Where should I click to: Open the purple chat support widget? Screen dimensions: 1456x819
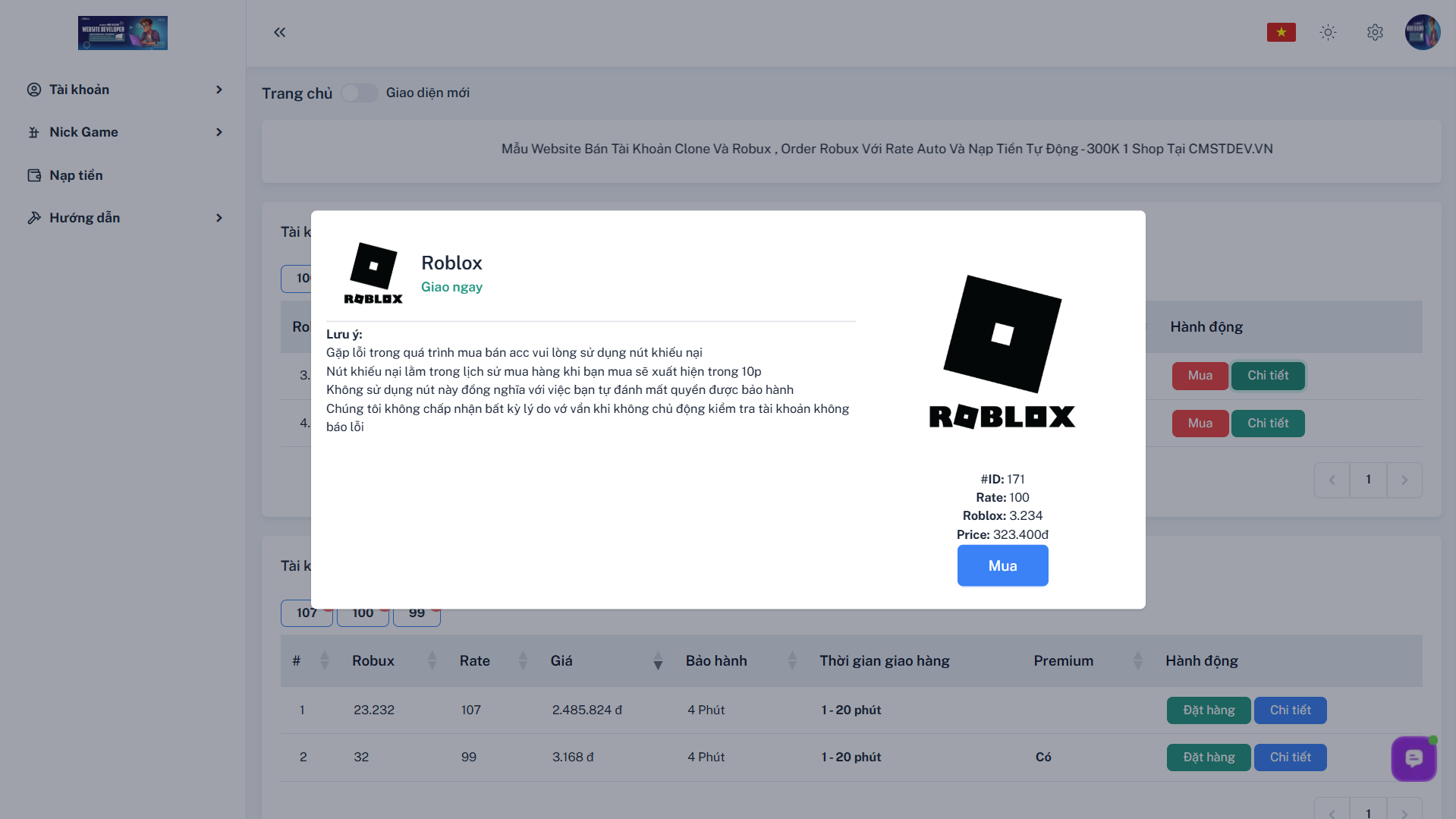pos(1414,758)
